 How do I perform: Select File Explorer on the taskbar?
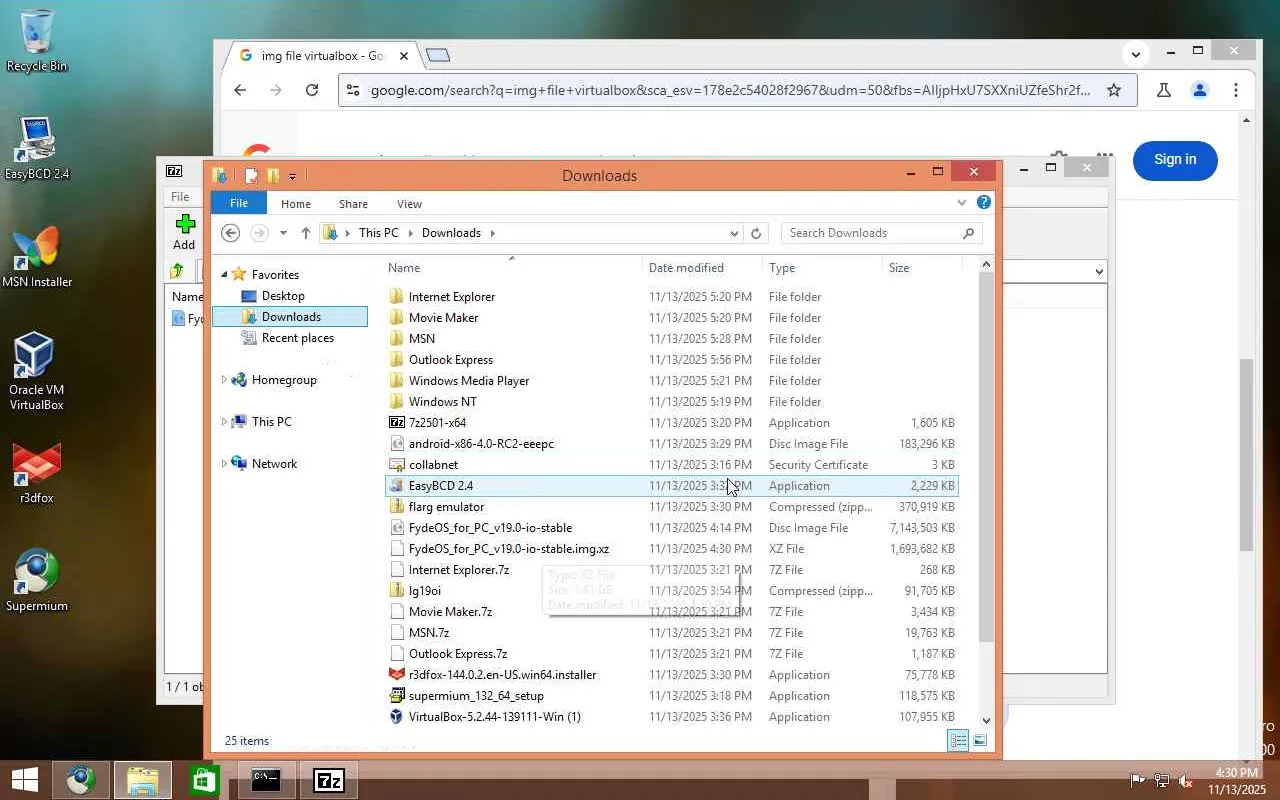click(142, 780)
